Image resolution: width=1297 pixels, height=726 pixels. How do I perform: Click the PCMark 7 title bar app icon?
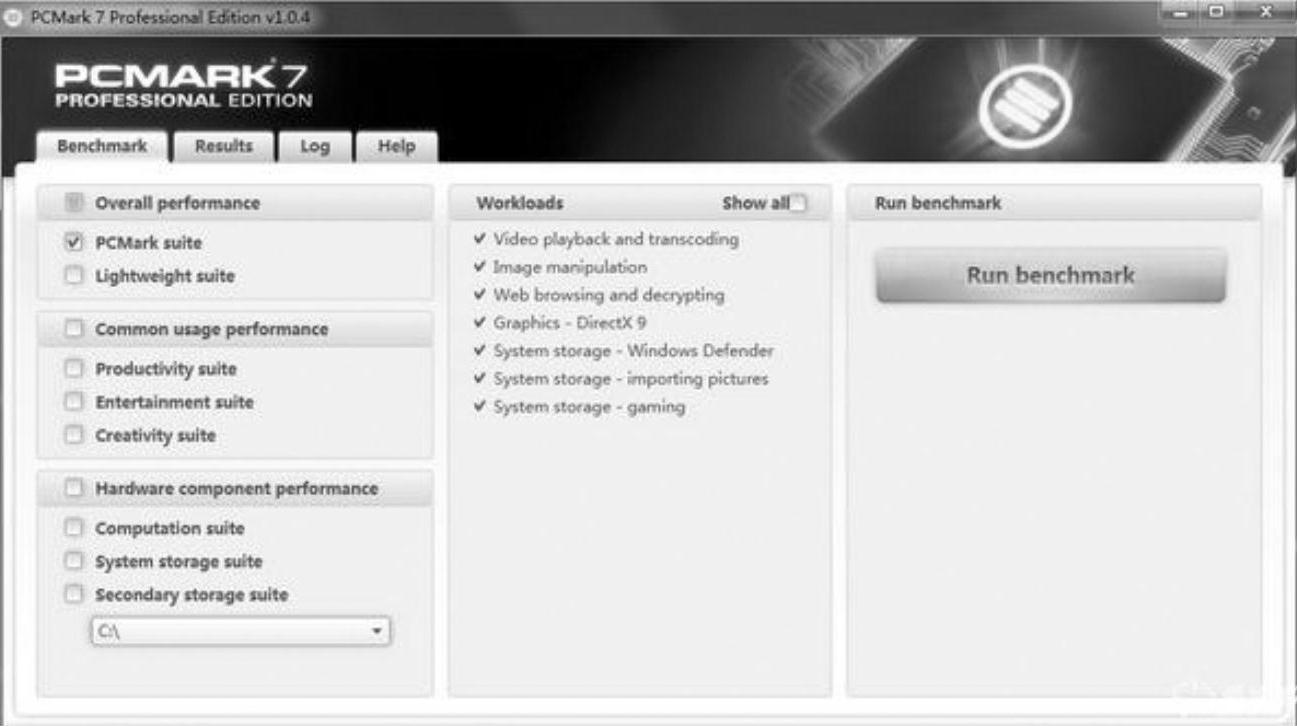point(14,19)
